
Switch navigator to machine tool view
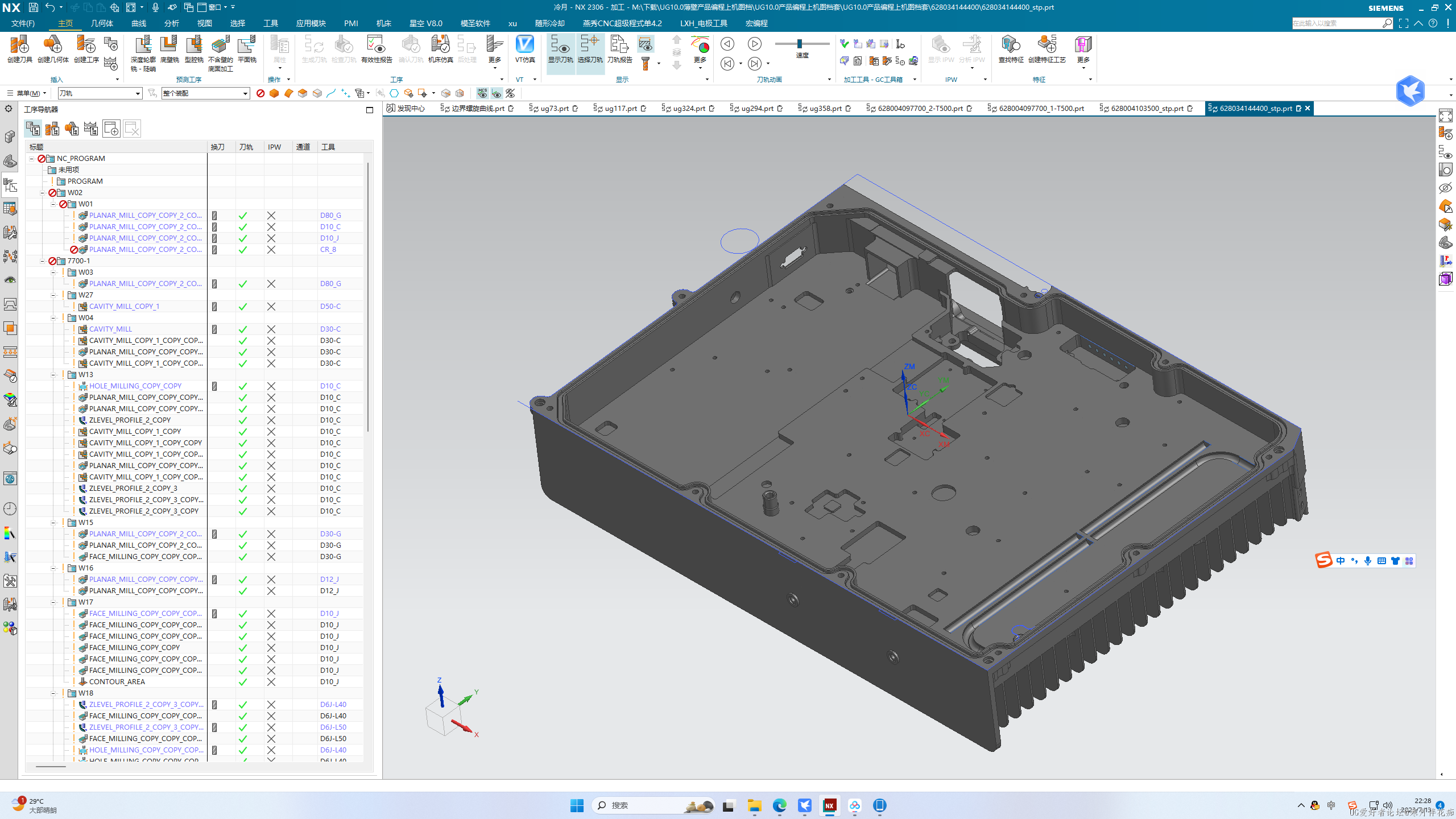52,129
